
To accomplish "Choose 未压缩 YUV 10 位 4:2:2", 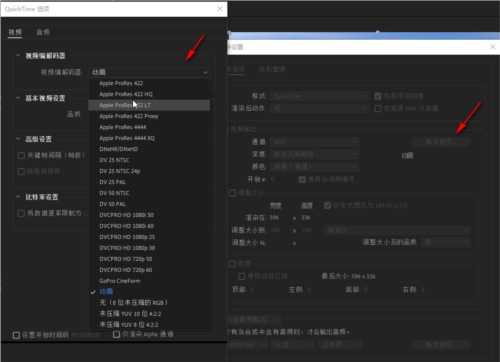I will coord(149,314).
